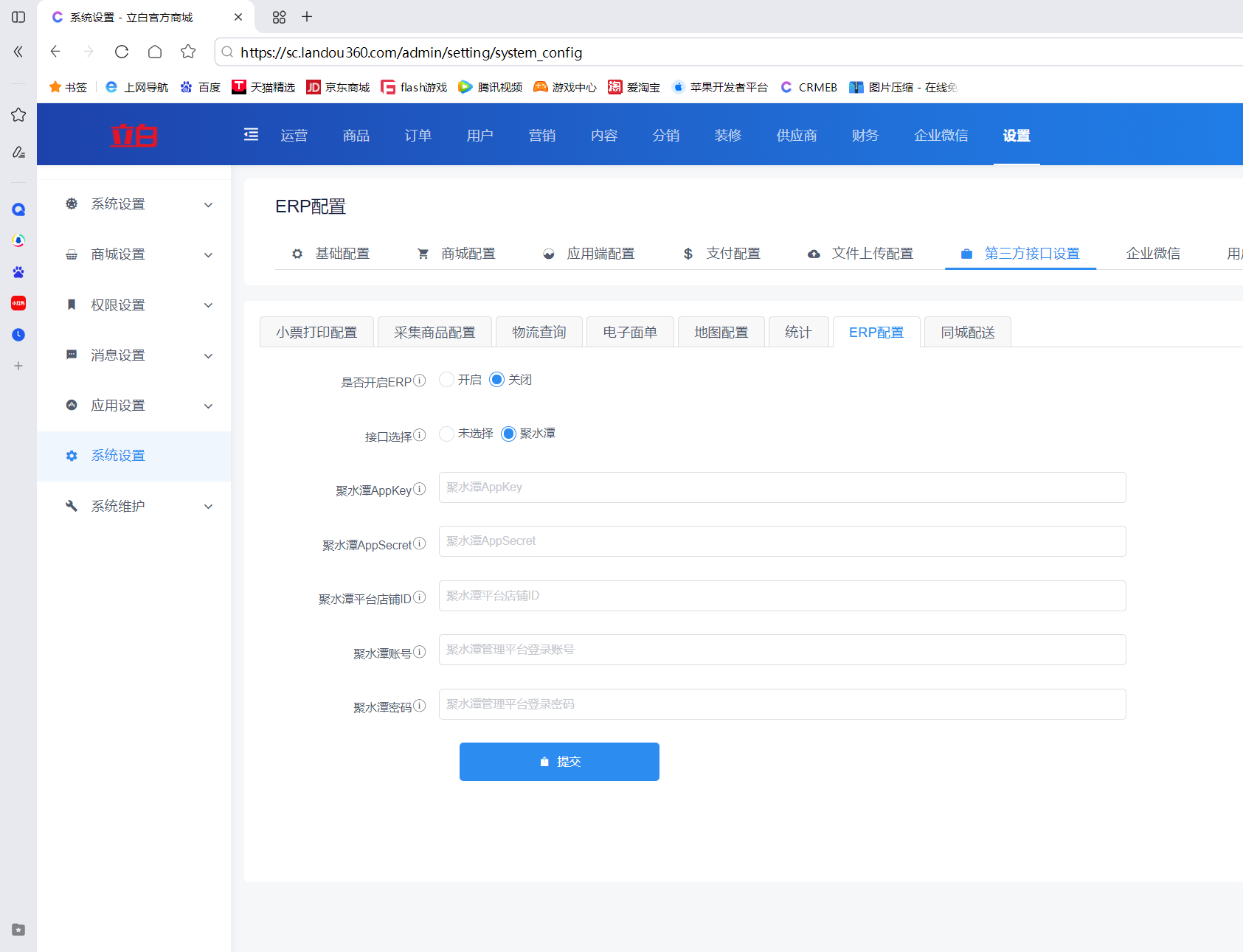The image size is (1243, 952).
Task: Click the info icon next to 是否开启ERP
Action: point(420,381)
